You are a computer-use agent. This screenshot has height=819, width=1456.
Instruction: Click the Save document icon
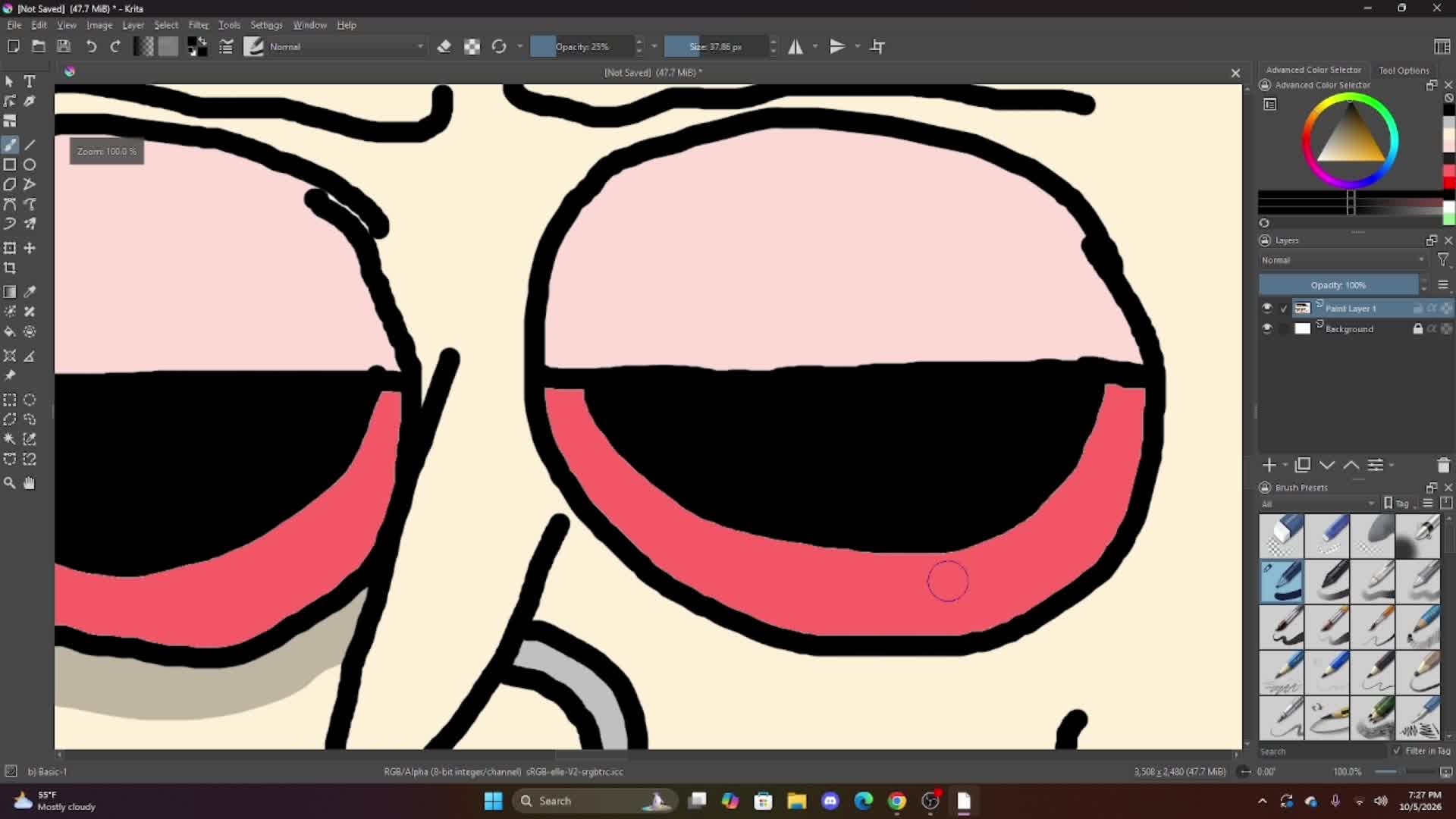64,46
